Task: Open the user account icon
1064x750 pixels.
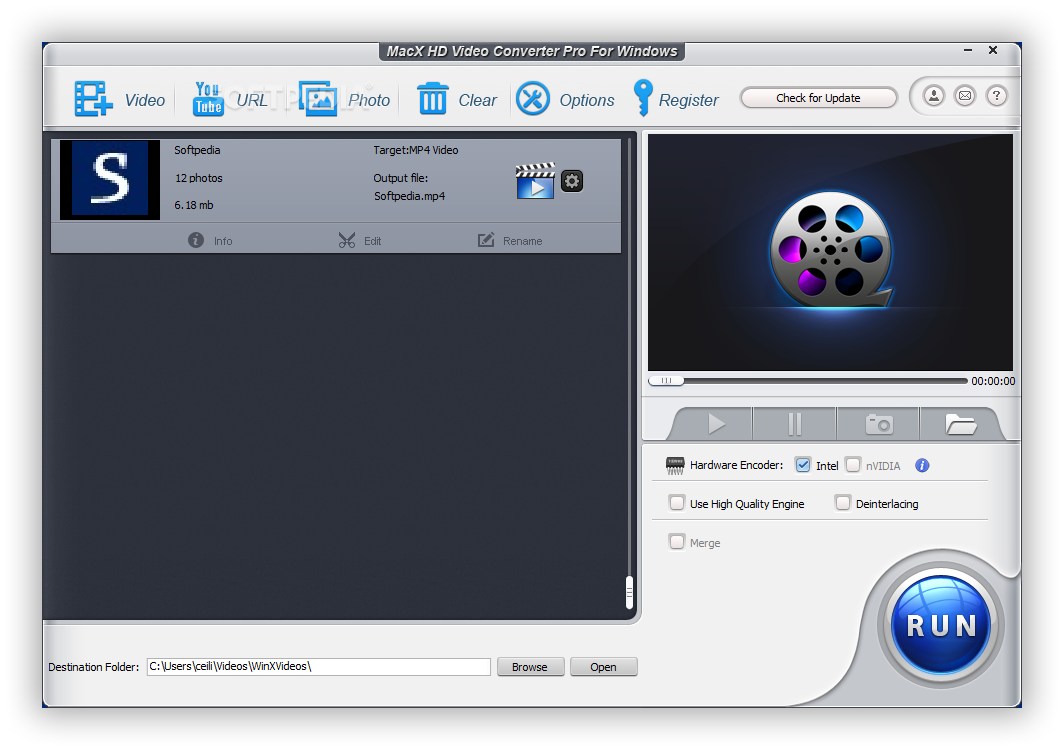Action: [934, 96]
